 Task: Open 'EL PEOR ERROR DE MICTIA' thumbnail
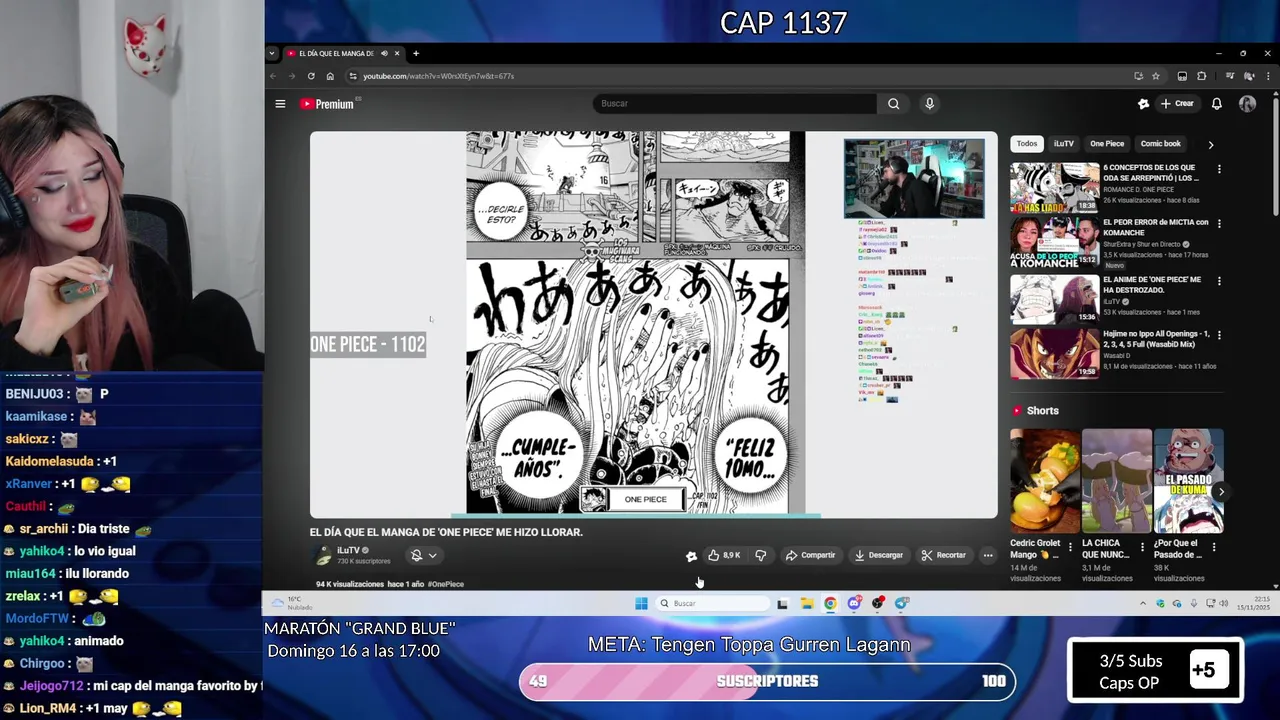click(x=1054, y=241)
